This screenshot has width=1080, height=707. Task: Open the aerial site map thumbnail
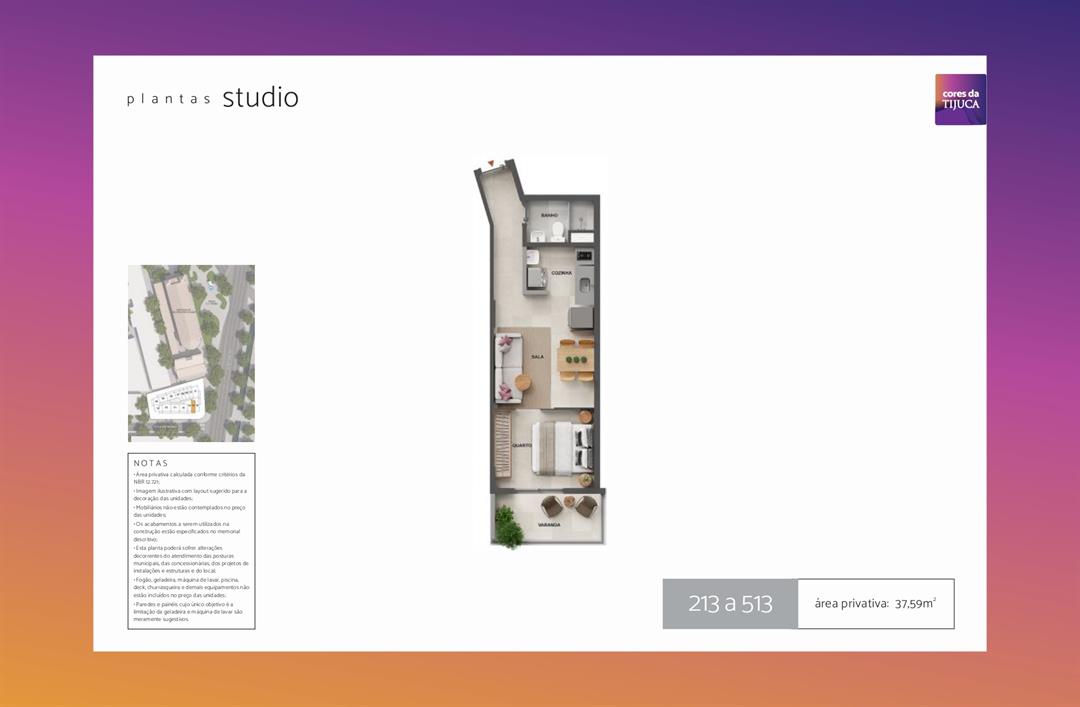click(x=191, y=352)
